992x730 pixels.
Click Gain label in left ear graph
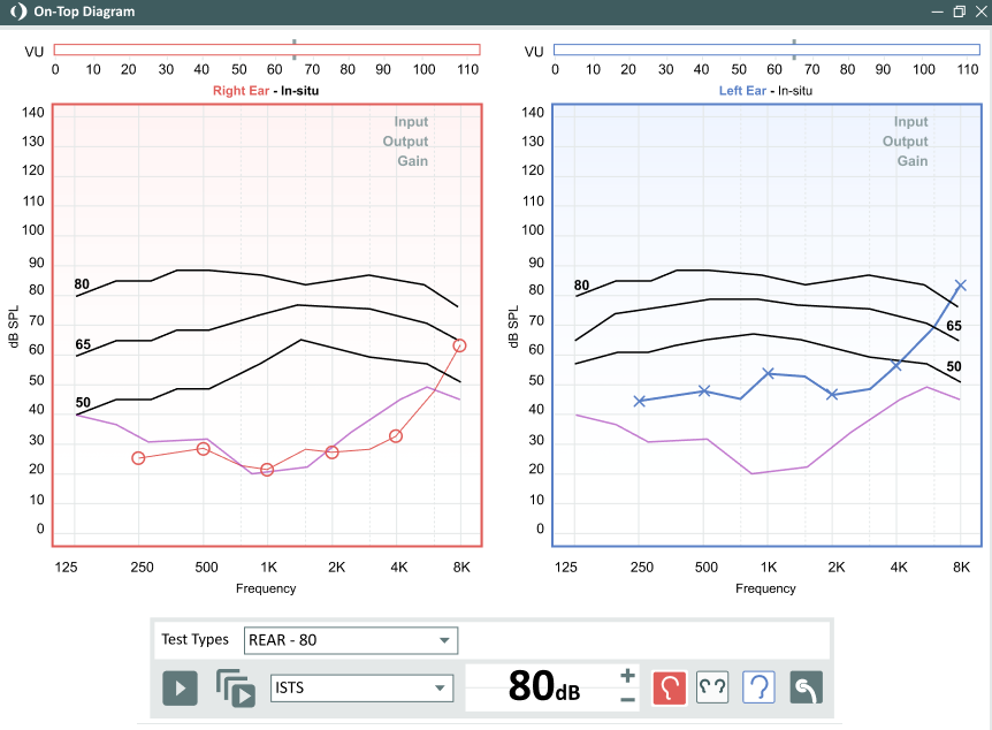coord(912,161)
